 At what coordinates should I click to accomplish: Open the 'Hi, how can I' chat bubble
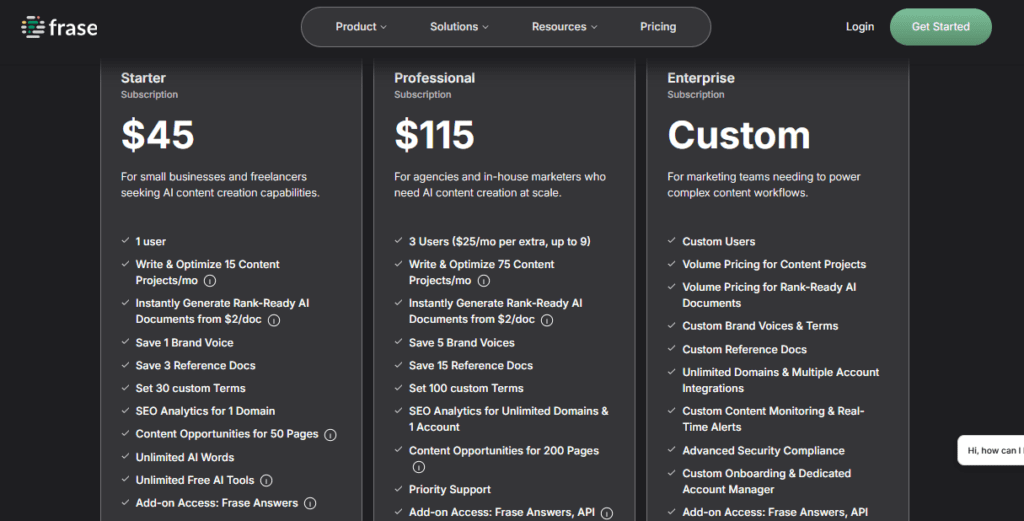click(992, 451)
